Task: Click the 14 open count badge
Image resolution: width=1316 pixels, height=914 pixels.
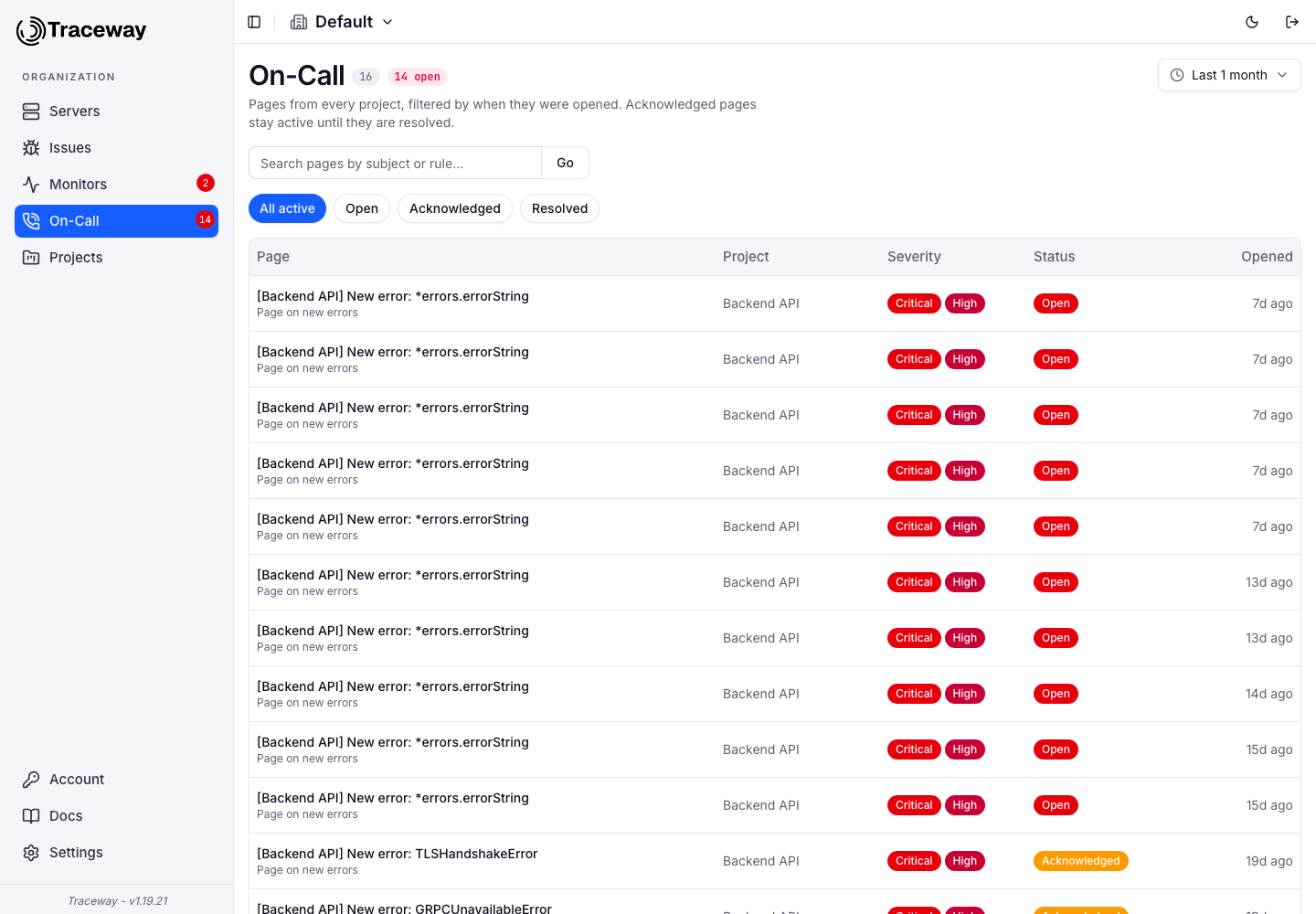Action: (418, 77)
